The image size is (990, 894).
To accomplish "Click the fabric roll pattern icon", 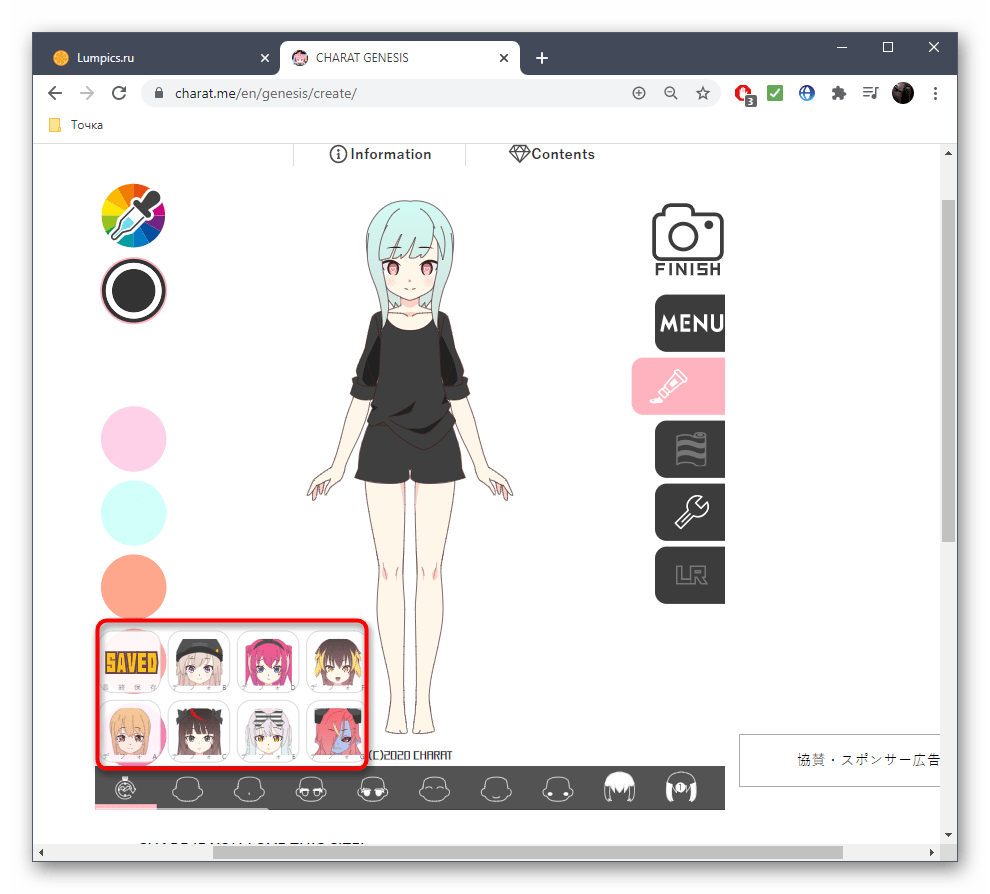I will point(689,449).
